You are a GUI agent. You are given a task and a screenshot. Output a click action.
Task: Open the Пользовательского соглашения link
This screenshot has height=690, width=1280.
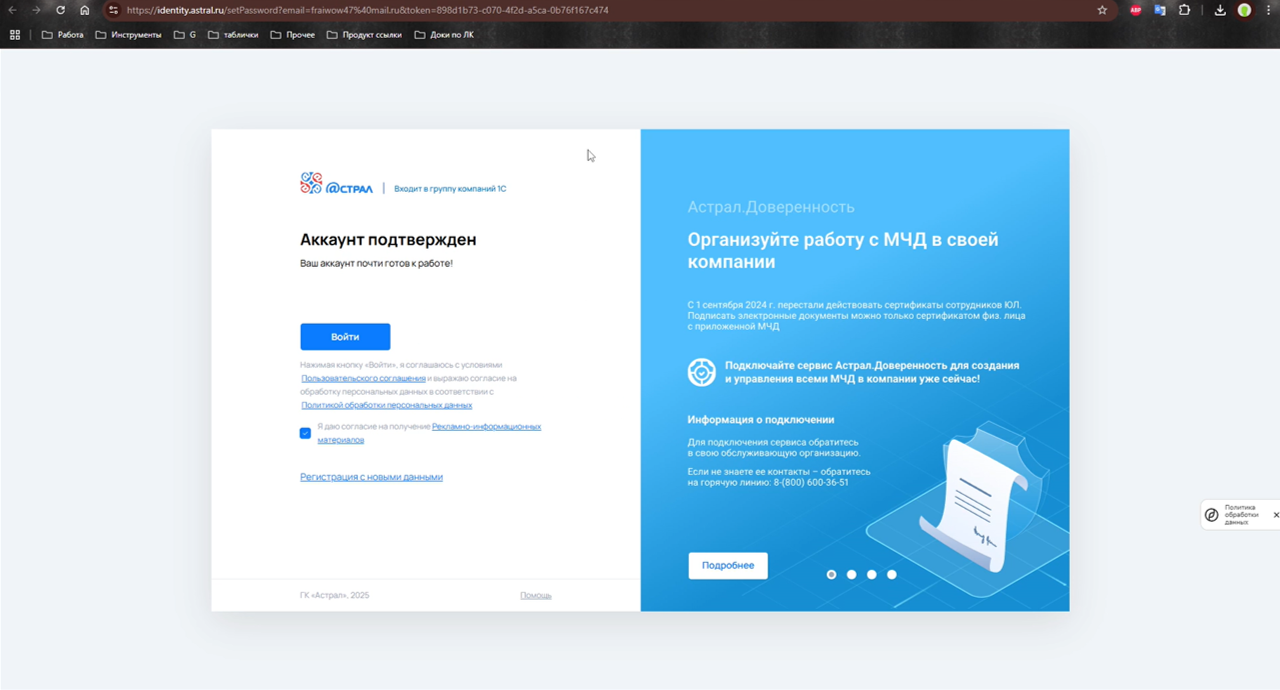tap(363, 379)
